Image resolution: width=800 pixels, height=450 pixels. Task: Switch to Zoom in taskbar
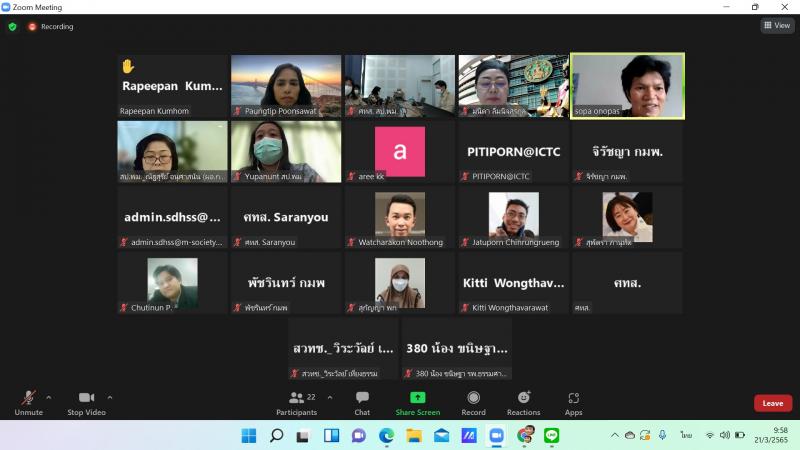496,435
